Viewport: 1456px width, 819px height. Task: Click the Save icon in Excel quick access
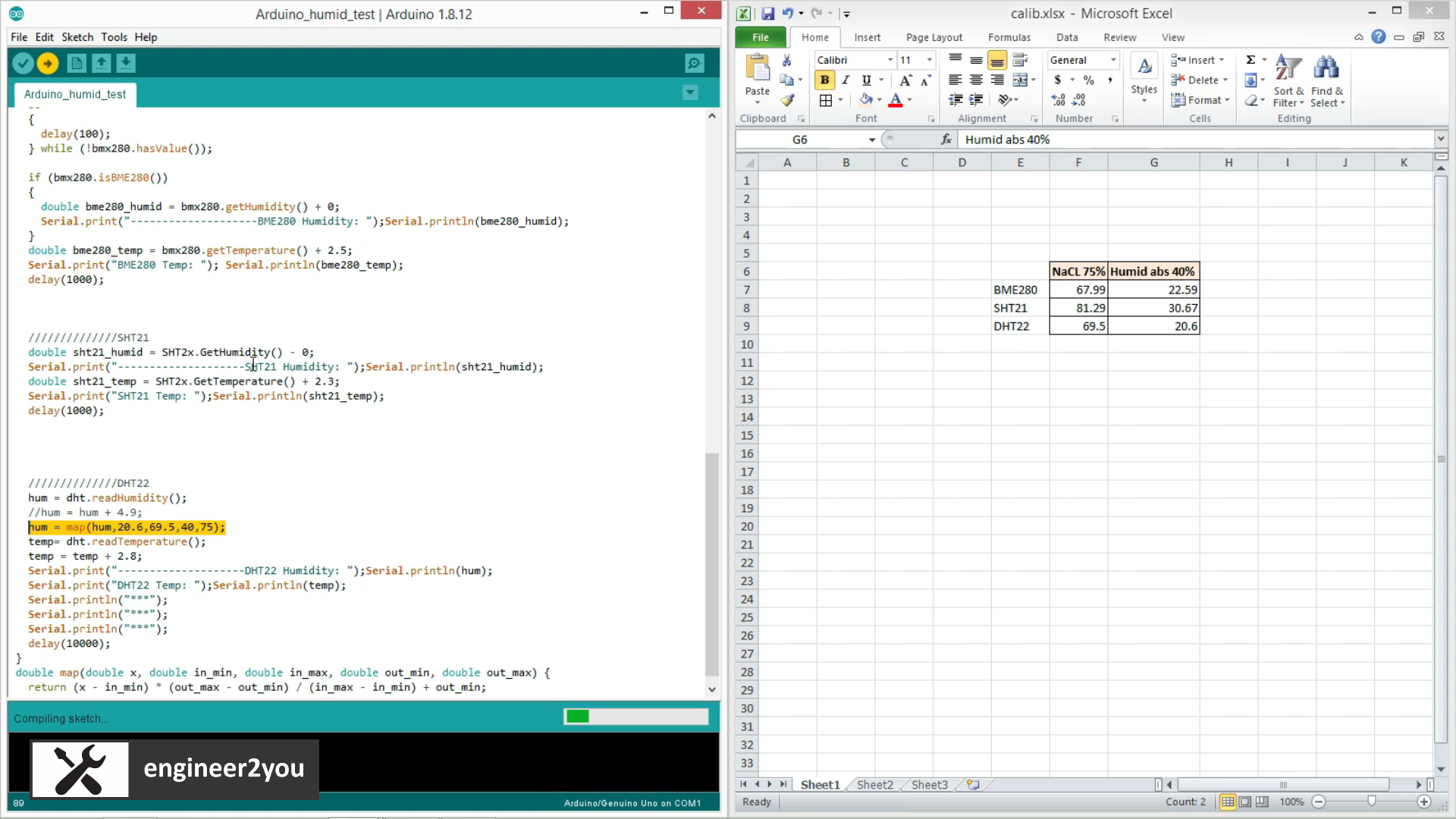coord(767,14)
